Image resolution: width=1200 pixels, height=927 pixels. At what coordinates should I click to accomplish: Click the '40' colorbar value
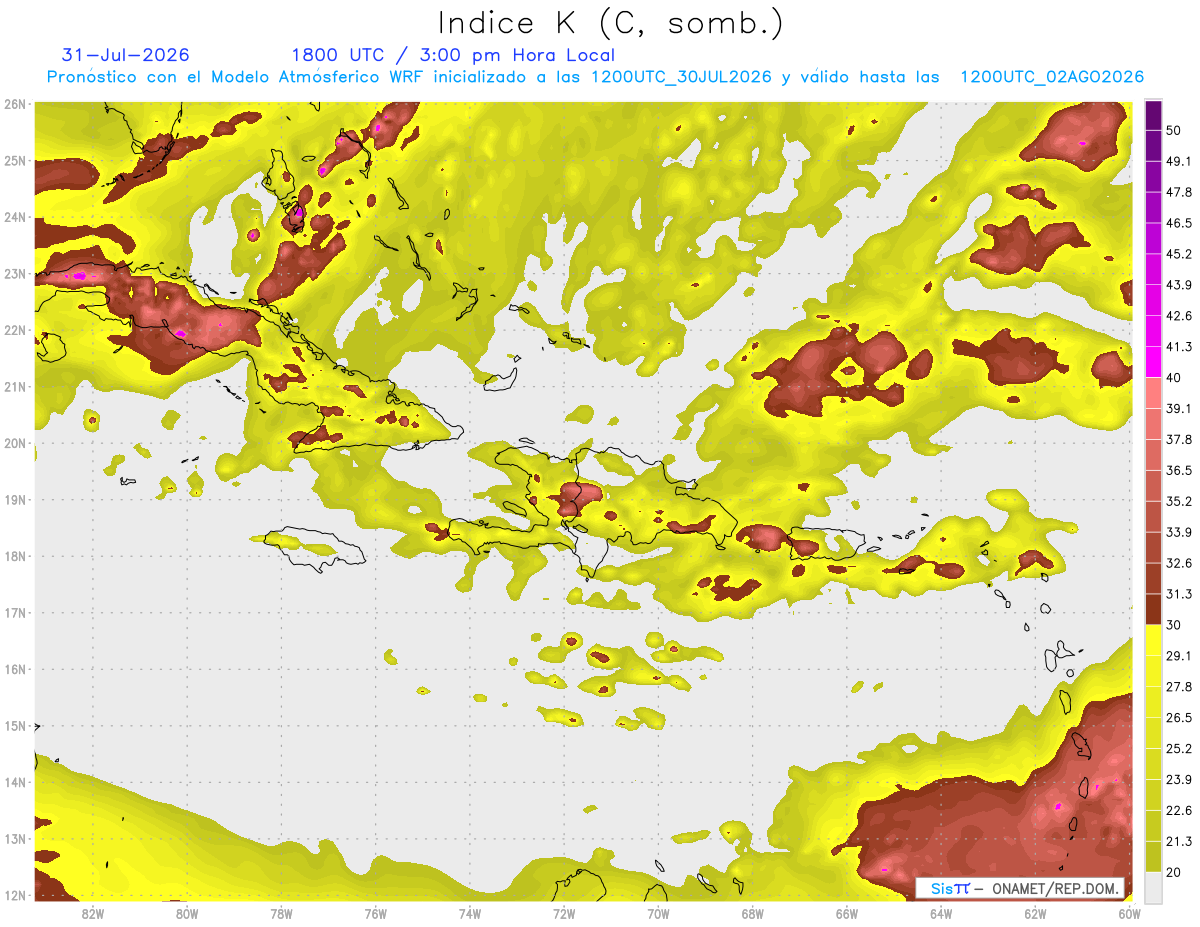(x=1175, y=377)
